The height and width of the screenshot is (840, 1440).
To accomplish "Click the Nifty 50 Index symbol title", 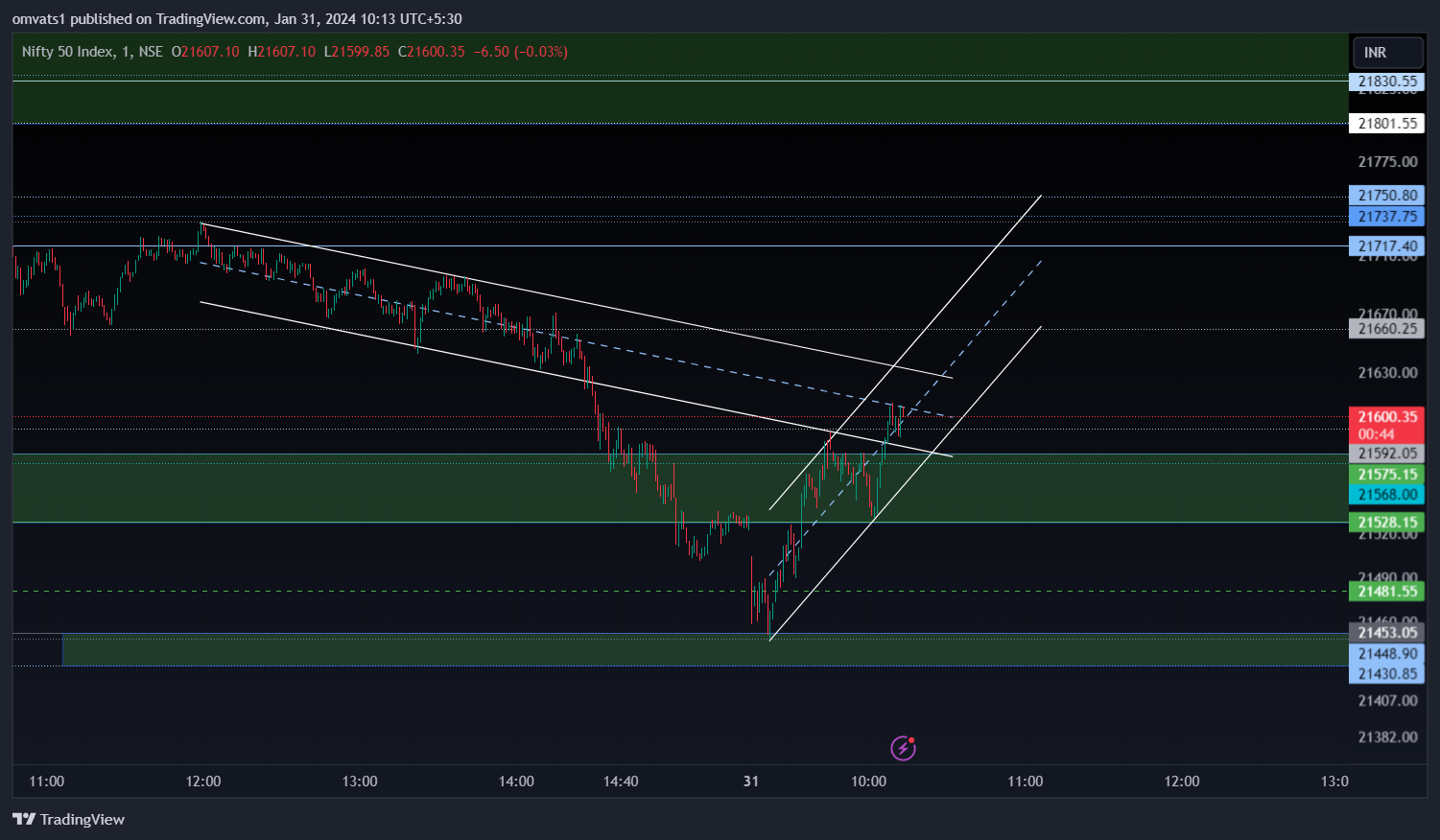I will (x=92, y=52).
